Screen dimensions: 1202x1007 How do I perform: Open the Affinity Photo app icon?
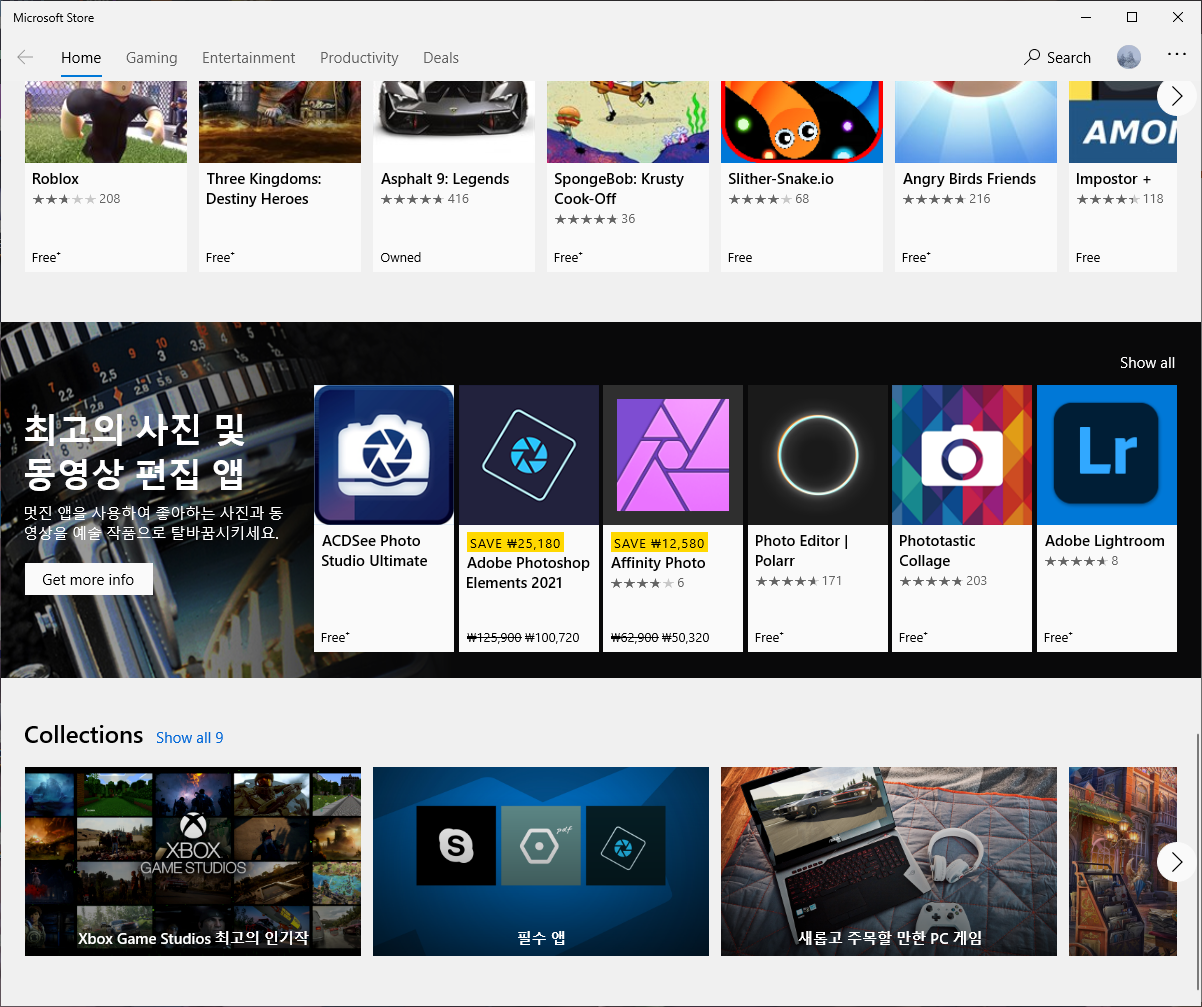[673, 455]
